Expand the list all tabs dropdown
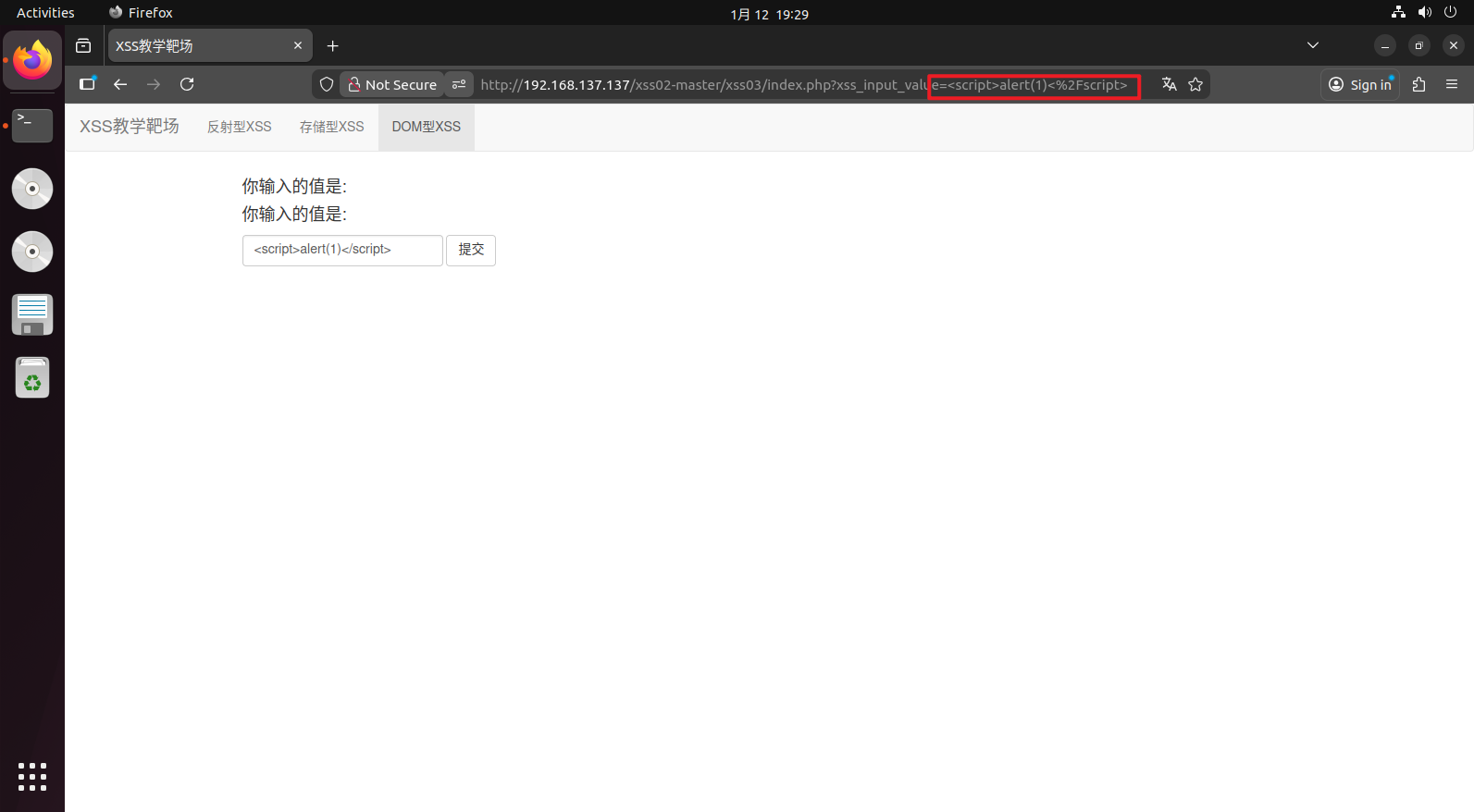Screen dimensions: 1474x812 [1313, 45]
